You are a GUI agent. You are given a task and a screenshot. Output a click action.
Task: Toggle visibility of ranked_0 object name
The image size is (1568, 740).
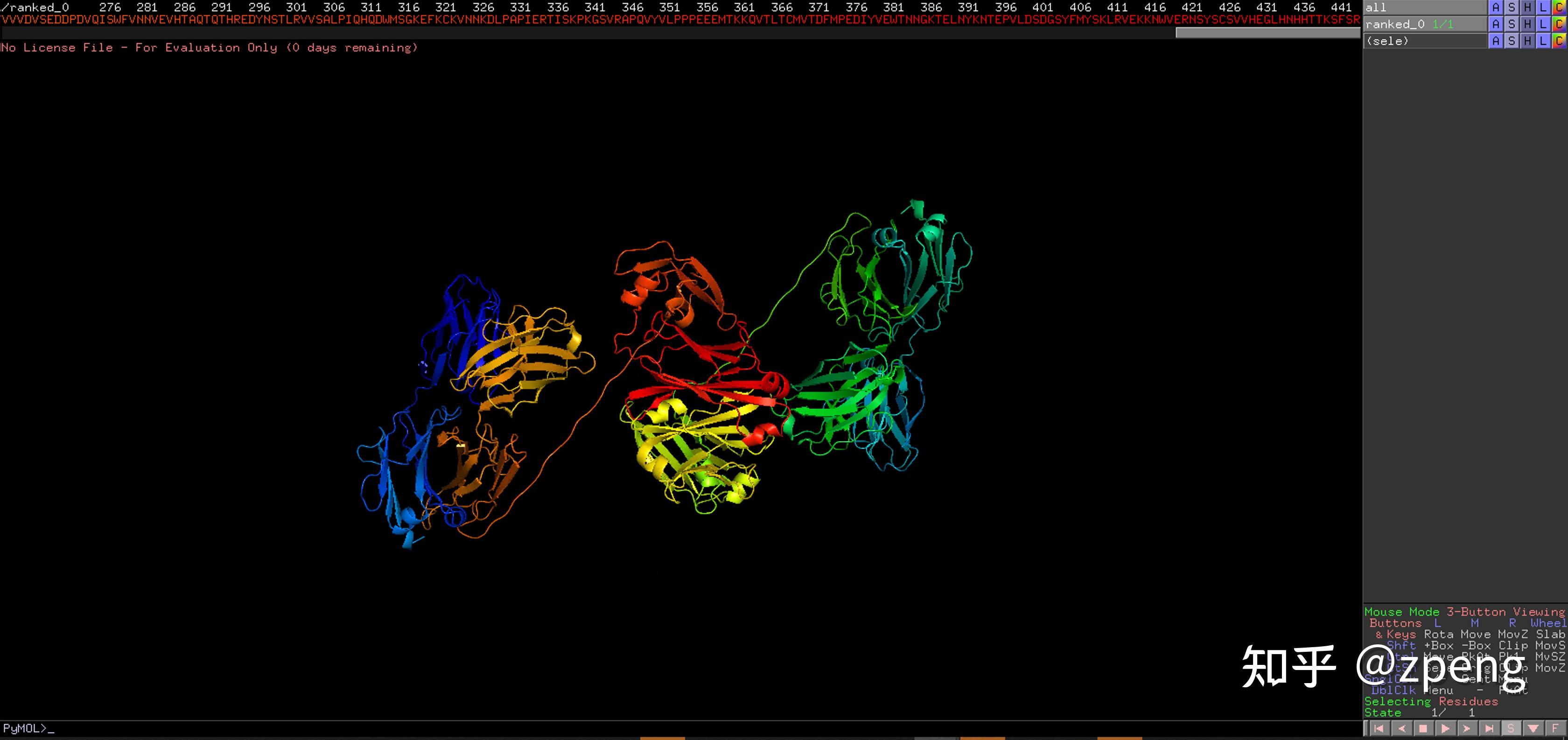pyautogui.click(x=1394, y=24)
